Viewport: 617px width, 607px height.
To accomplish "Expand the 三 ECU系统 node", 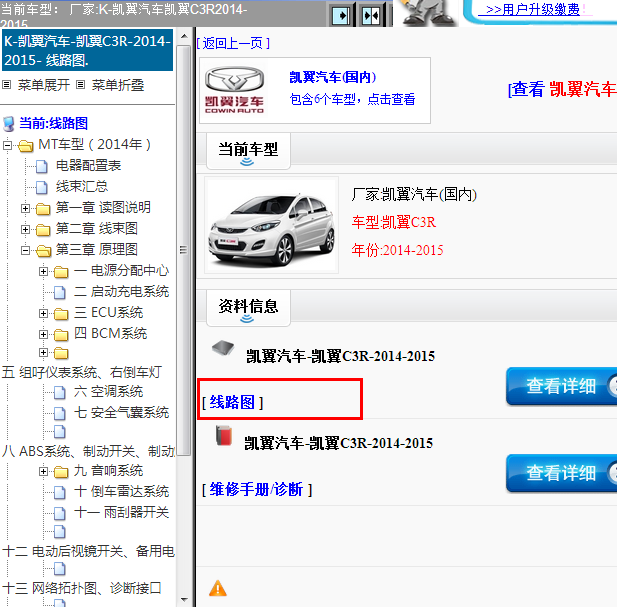I will pyautogui.click(x=44, y=314).
